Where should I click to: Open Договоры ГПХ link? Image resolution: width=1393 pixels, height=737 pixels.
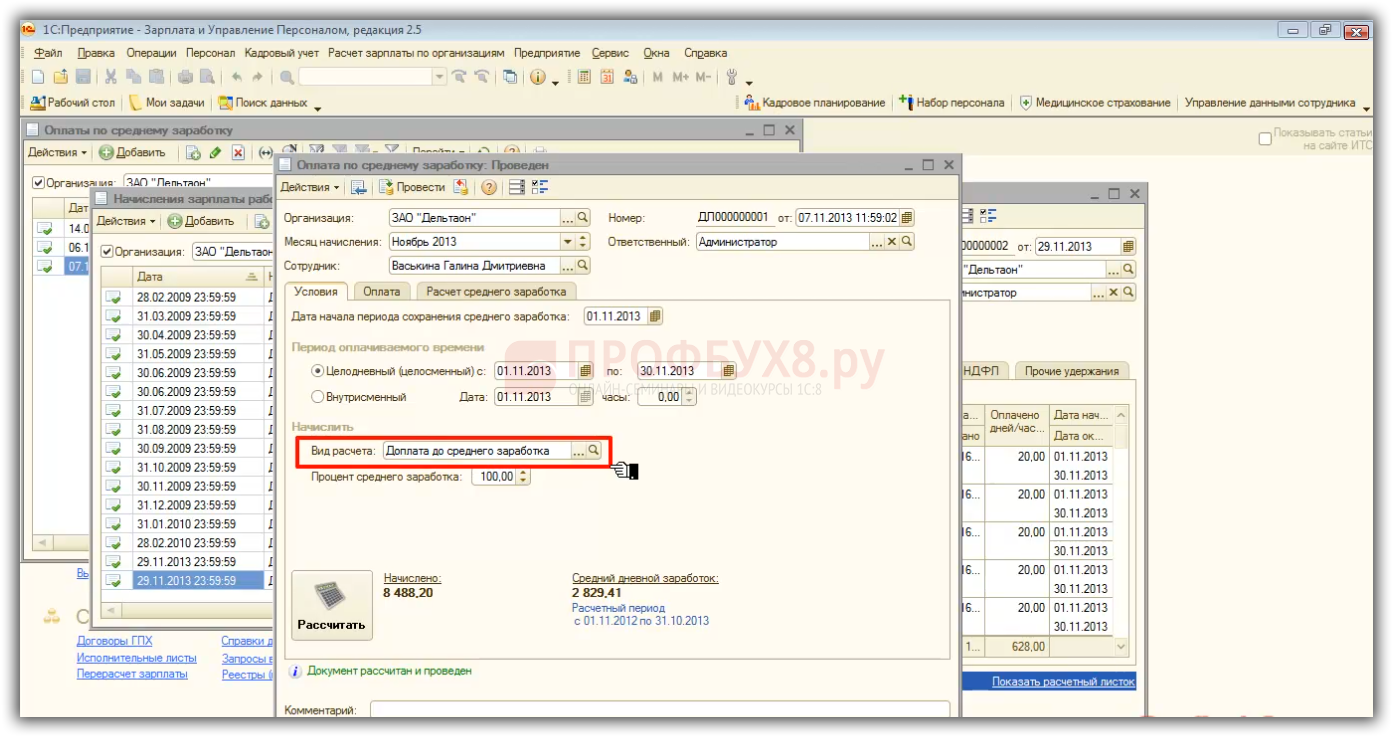coord(115,641)
